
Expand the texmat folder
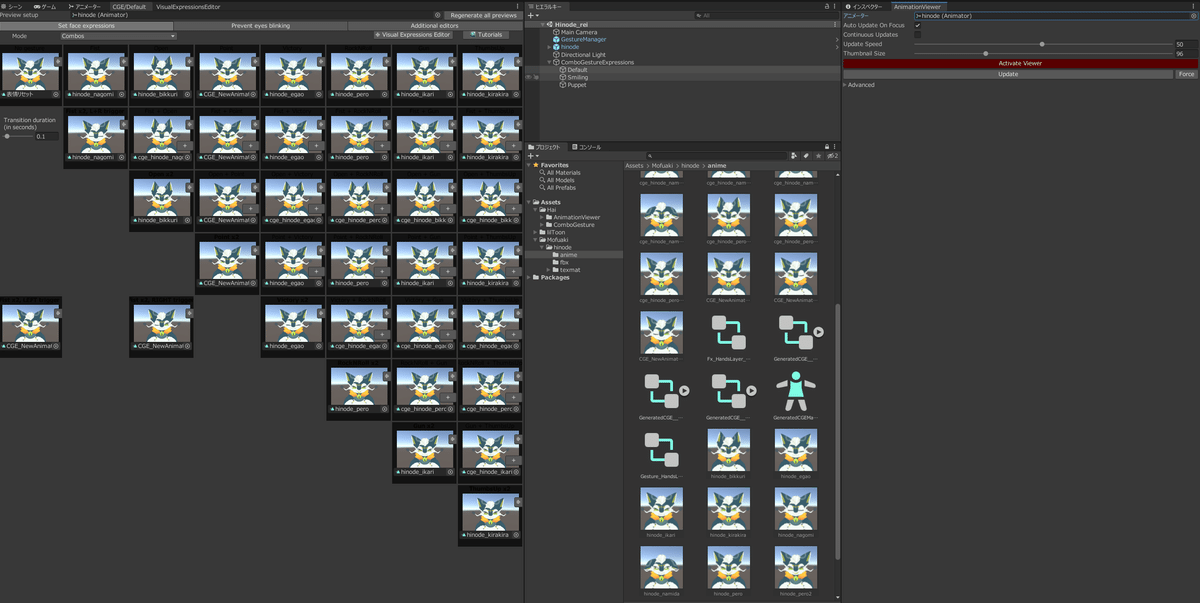pyautogui.click(x=549, y=269)
